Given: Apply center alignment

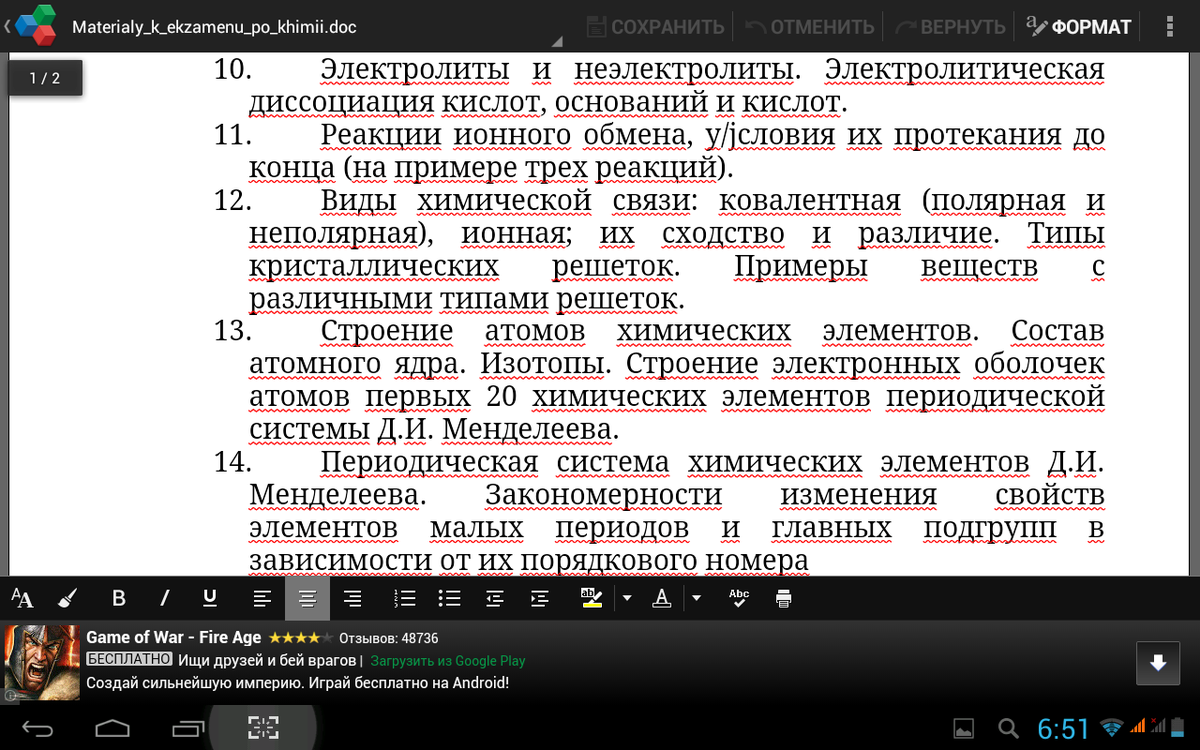Looking at the screenshot, I should click(x=308, y=599).
